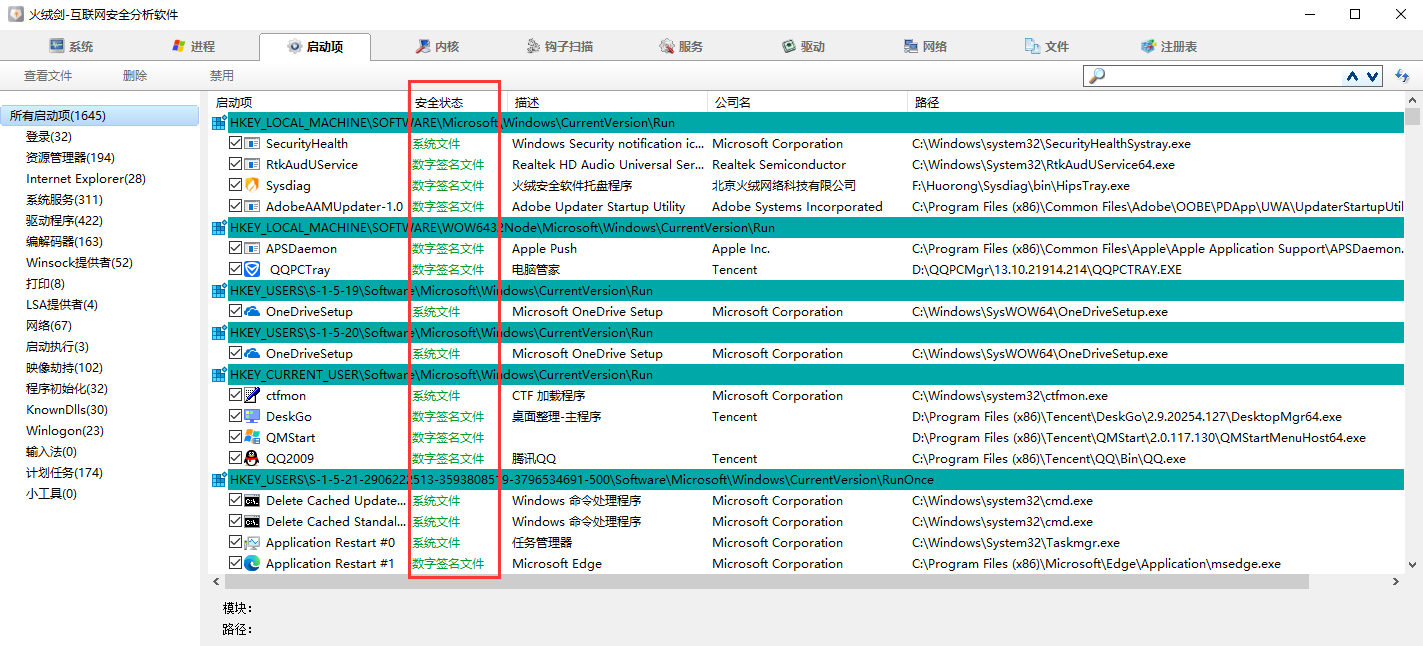Click the registry icon of RunOnce key
The width and height of the screenshot is (1423, 646).
[x=218, y=480]
